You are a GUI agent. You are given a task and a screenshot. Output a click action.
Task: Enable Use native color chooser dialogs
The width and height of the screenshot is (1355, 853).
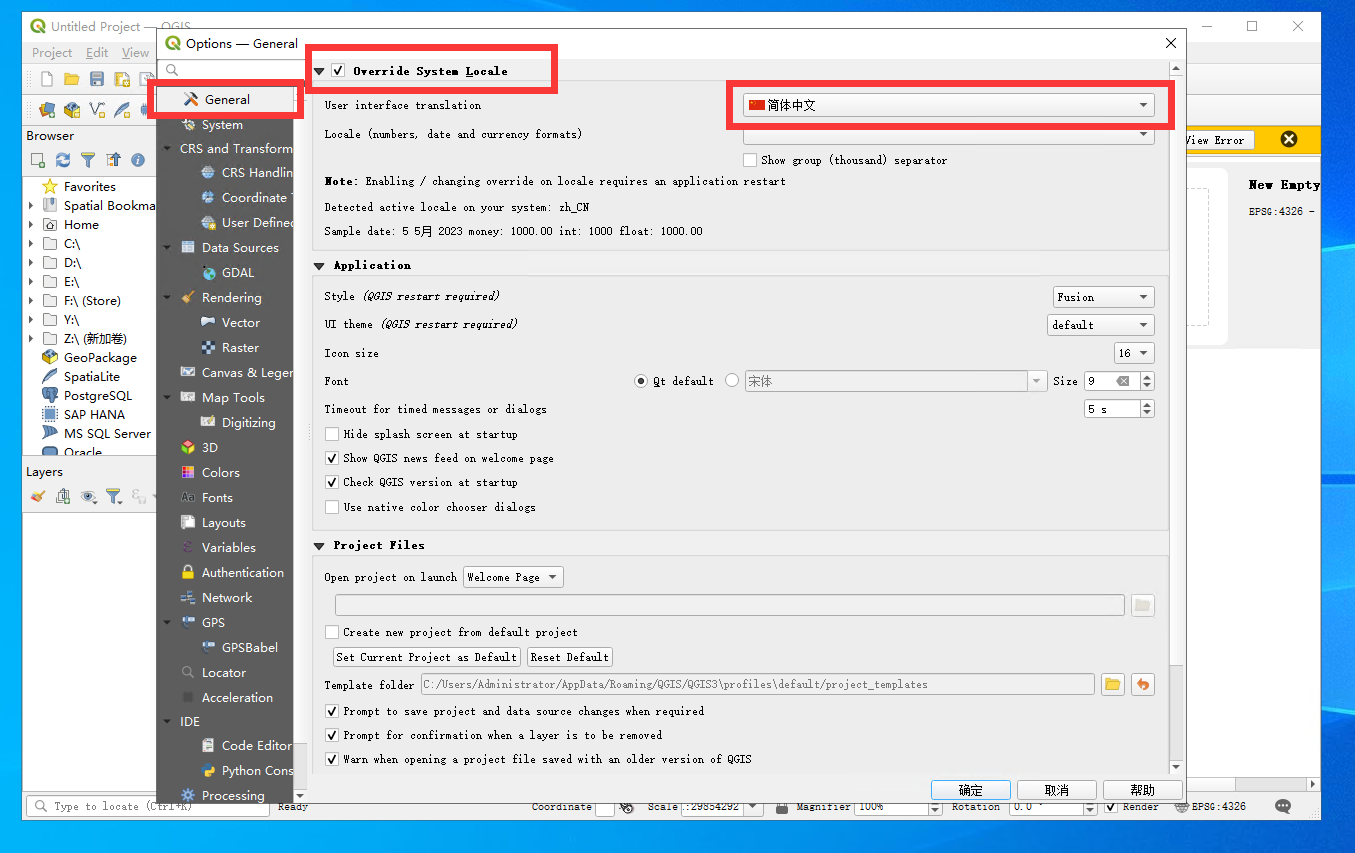pos(332,507)
